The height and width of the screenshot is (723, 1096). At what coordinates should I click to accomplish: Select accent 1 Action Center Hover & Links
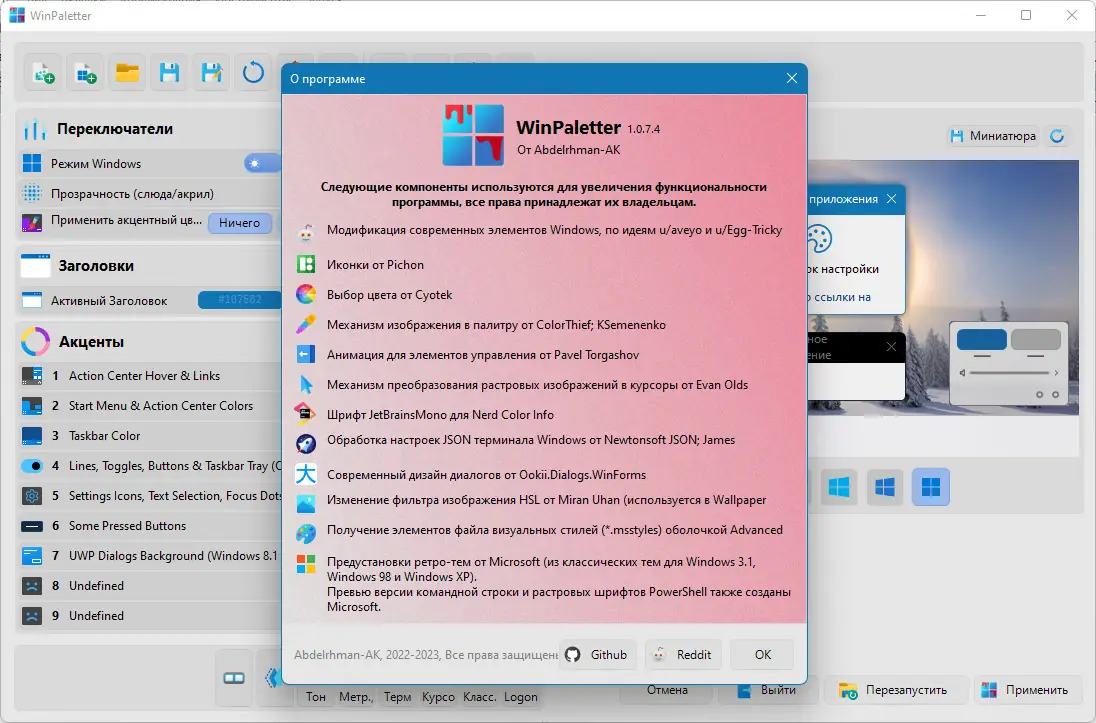click(x=150, y=375)
